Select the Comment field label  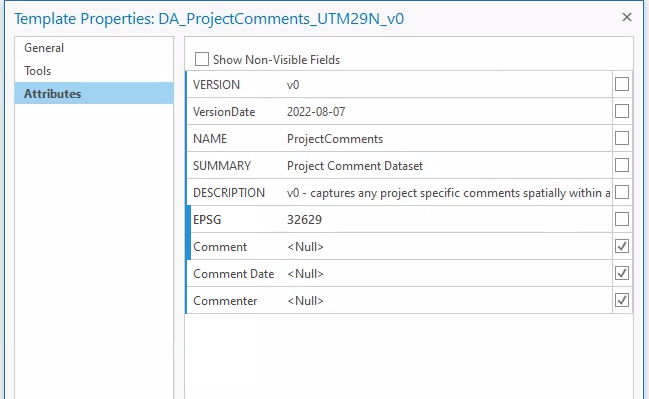220,247
